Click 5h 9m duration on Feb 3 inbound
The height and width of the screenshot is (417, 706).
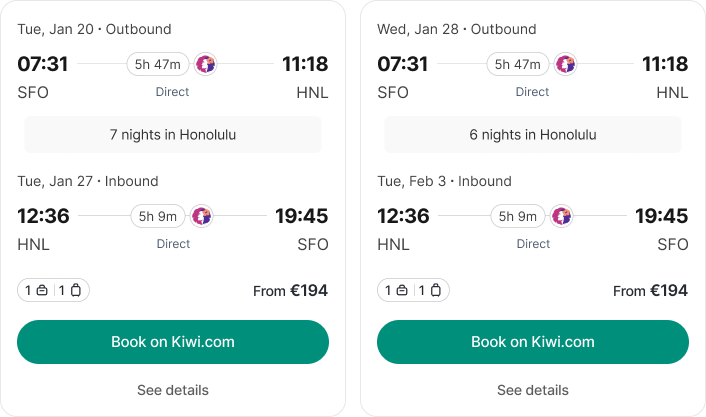click(517, 216)
